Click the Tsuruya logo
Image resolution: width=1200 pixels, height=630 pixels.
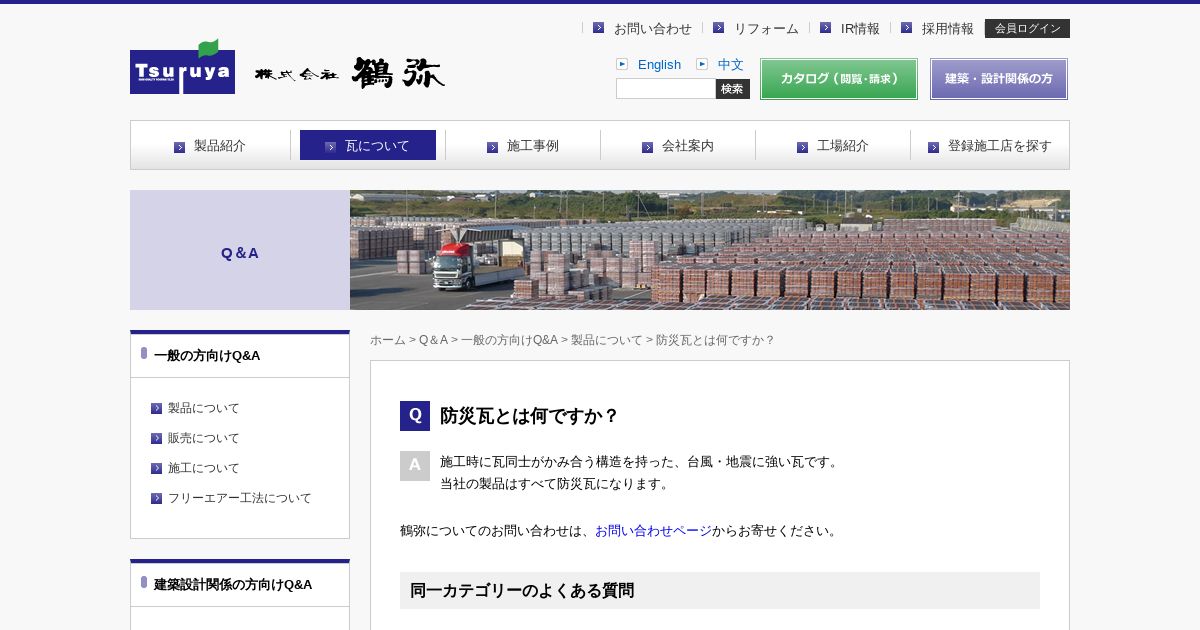[182, 67]
